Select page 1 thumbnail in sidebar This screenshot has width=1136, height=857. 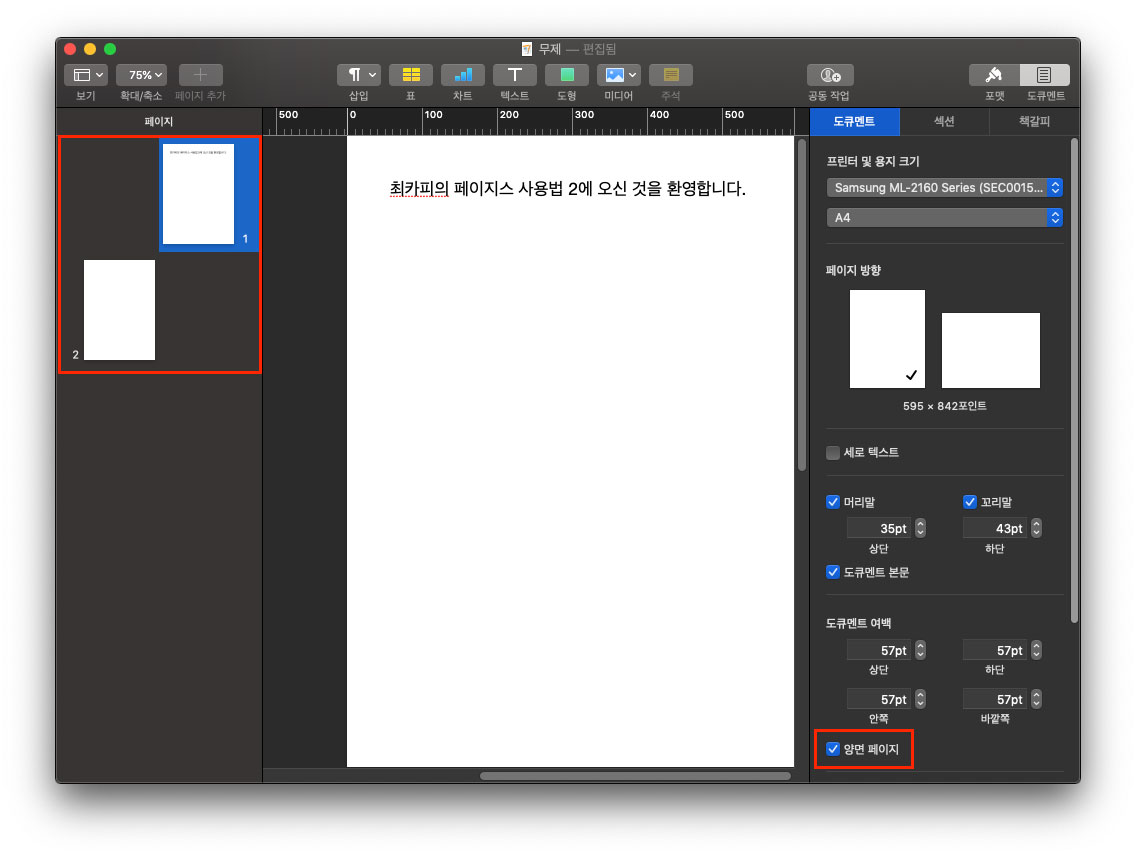(199, 194)
